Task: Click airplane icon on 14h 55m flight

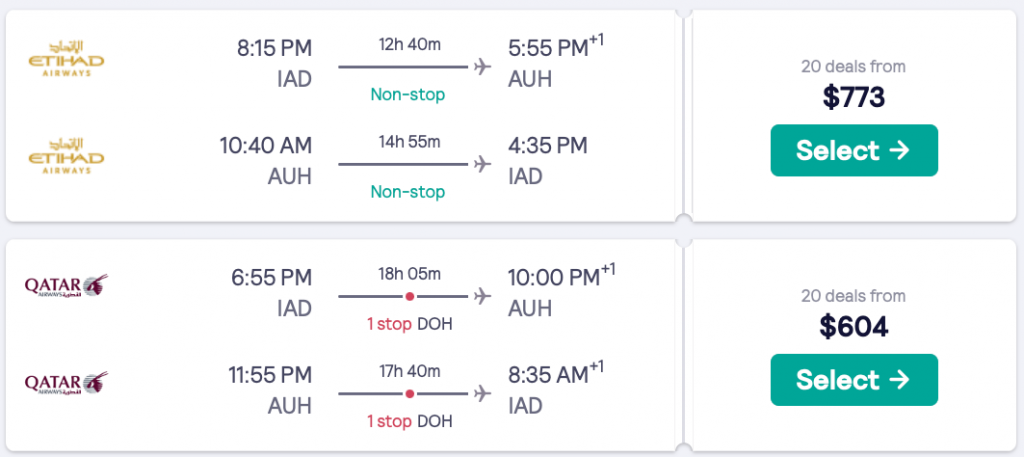Action: tap(484, 163)
